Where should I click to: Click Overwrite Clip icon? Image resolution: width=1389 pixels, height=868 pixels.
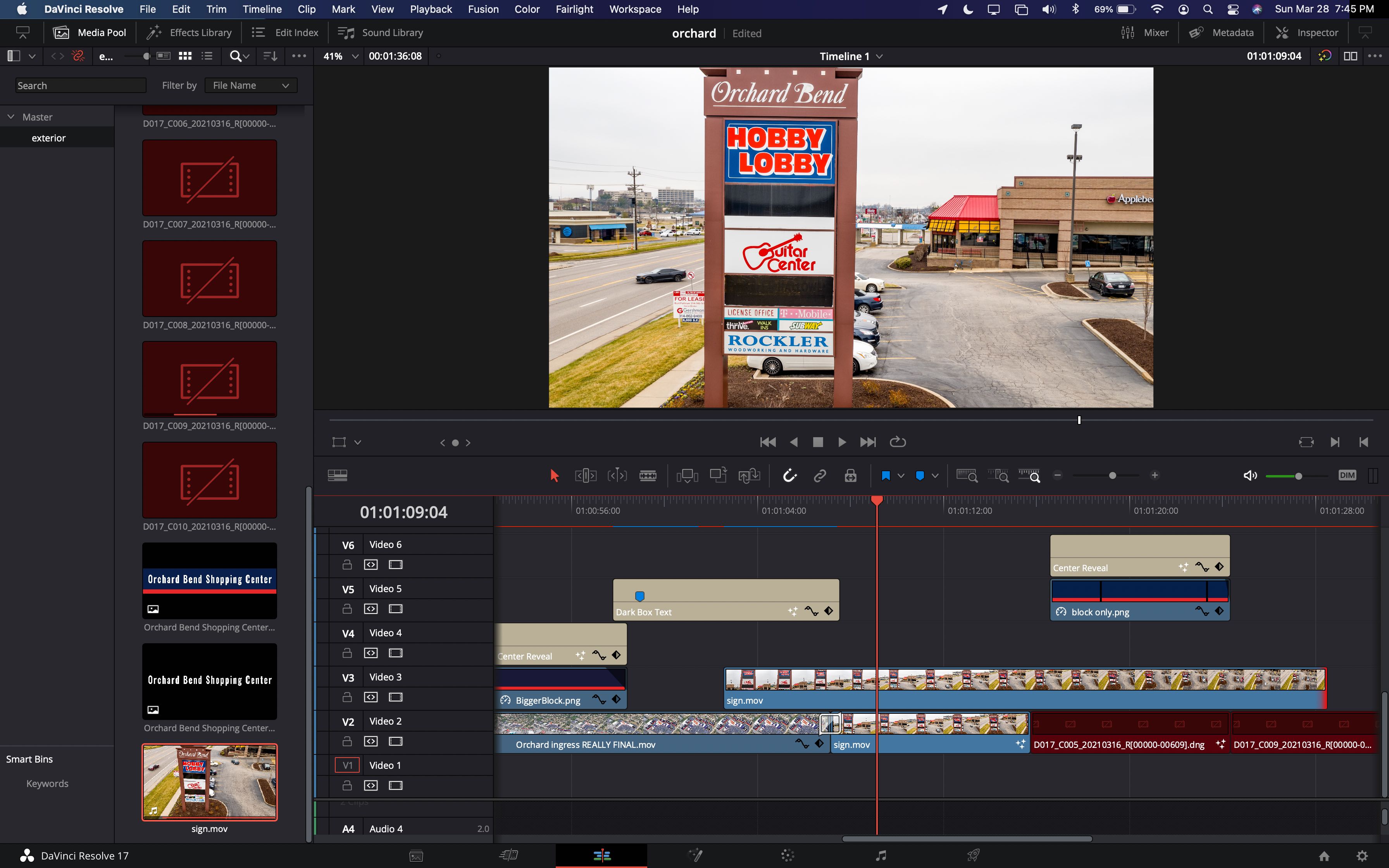point(718,475)
